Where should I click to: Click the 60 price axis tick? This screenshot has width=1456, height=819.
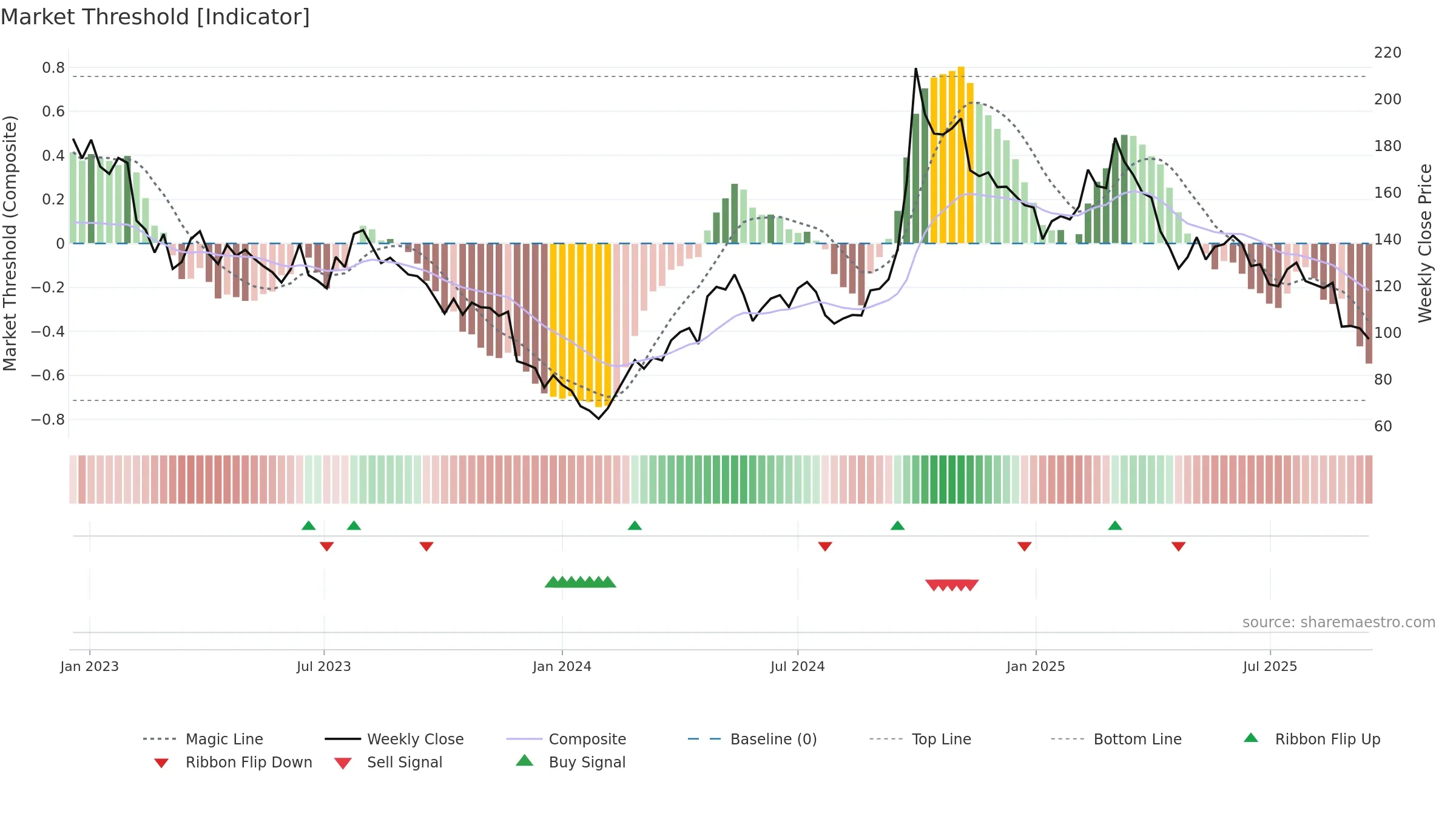coord(1383,426)
